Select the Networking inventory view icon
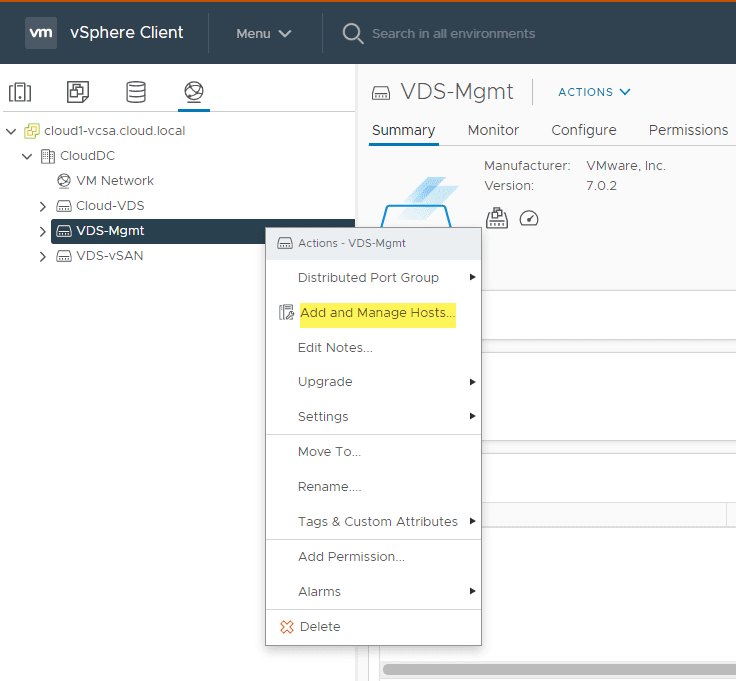 pyautogui.click(x=194, y=93)
